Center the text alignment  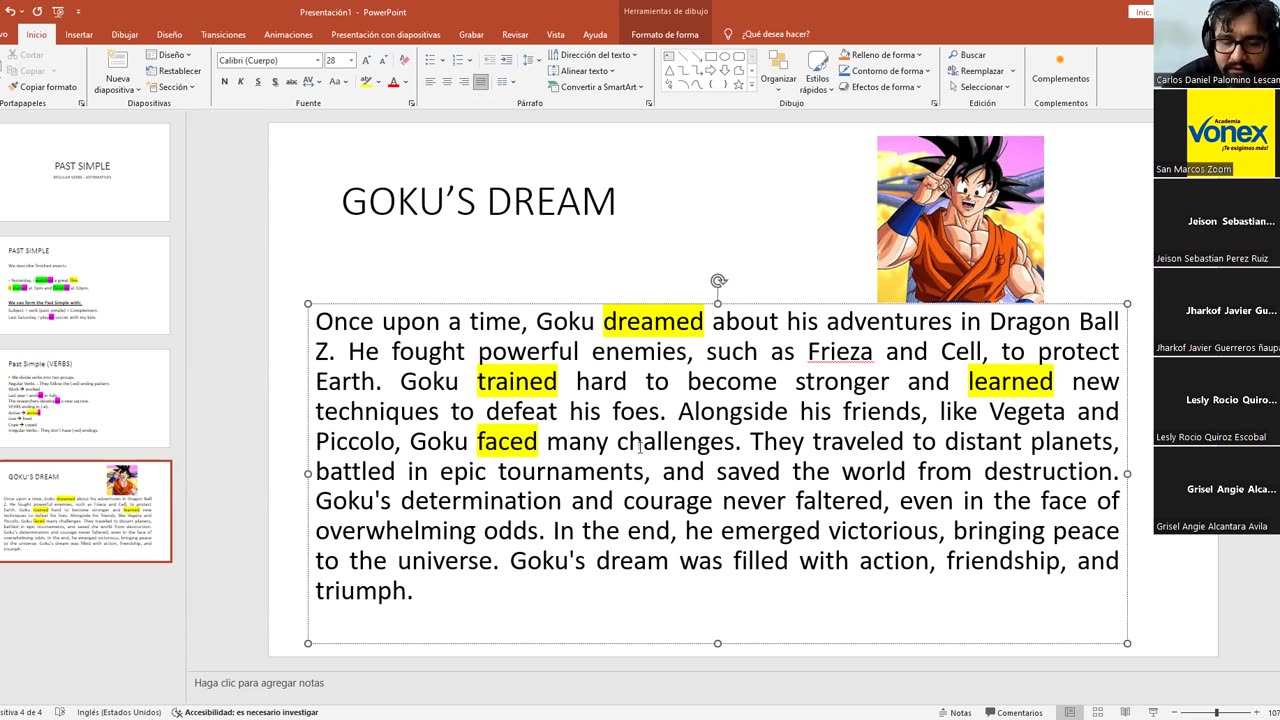(447, 81)
